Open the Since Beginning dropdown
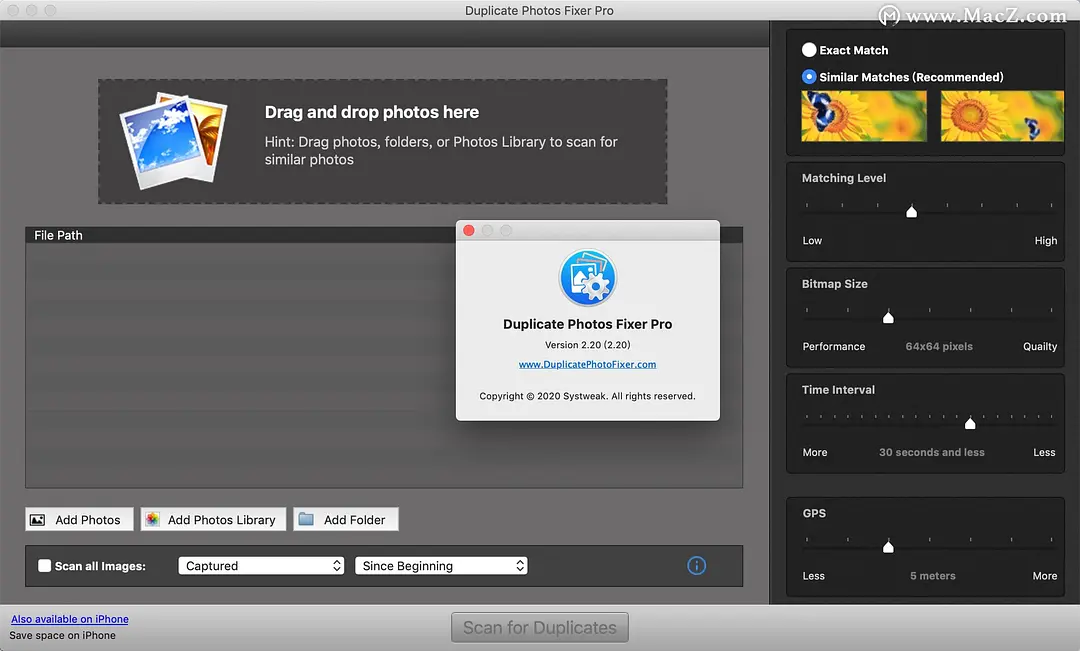The height and width of the screenshot is (651, 1080). tap(441, 566)
